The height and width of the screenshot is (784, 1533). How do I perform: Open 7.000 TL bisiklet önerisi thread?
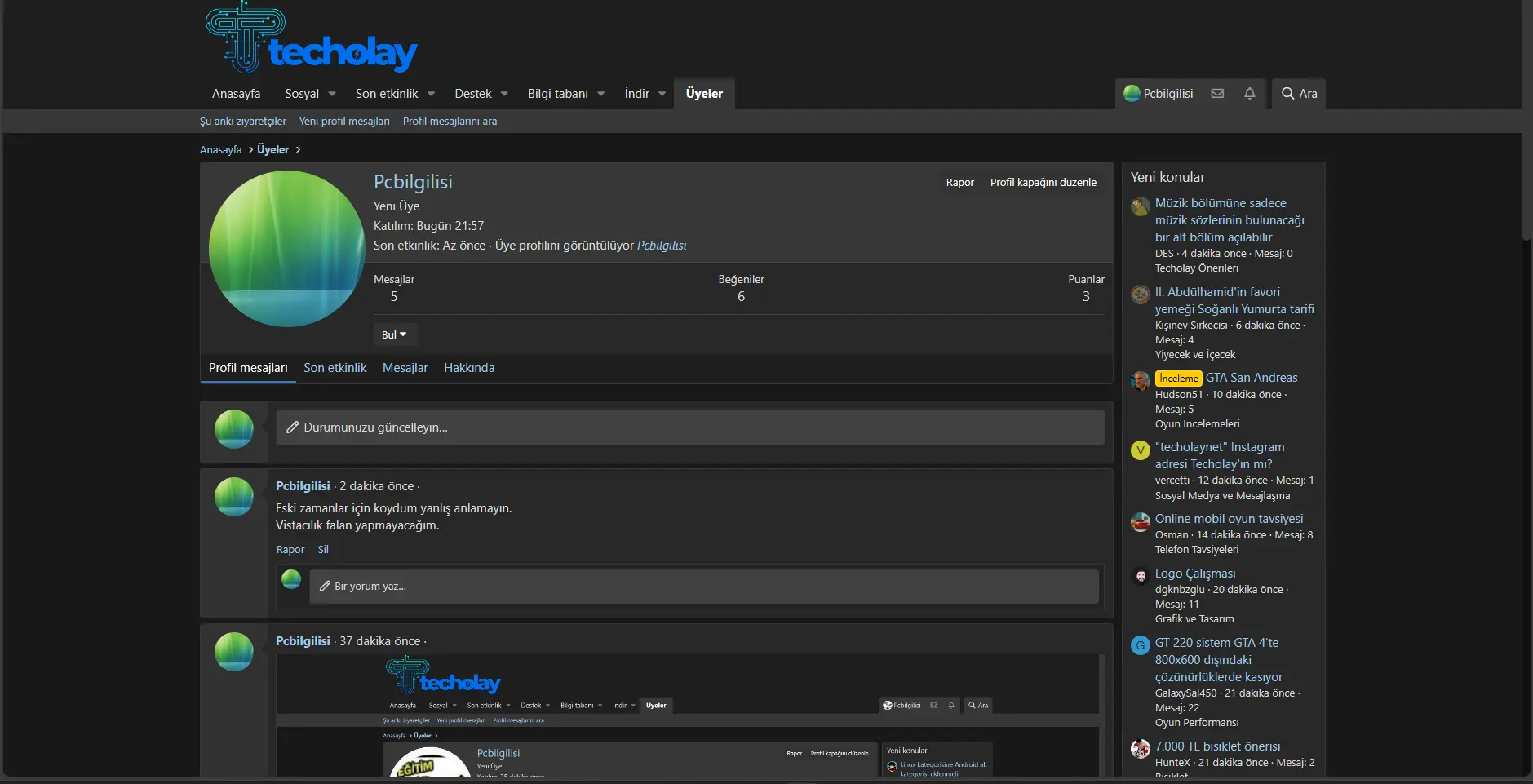pyautogui.click(x=1217, y=746)
